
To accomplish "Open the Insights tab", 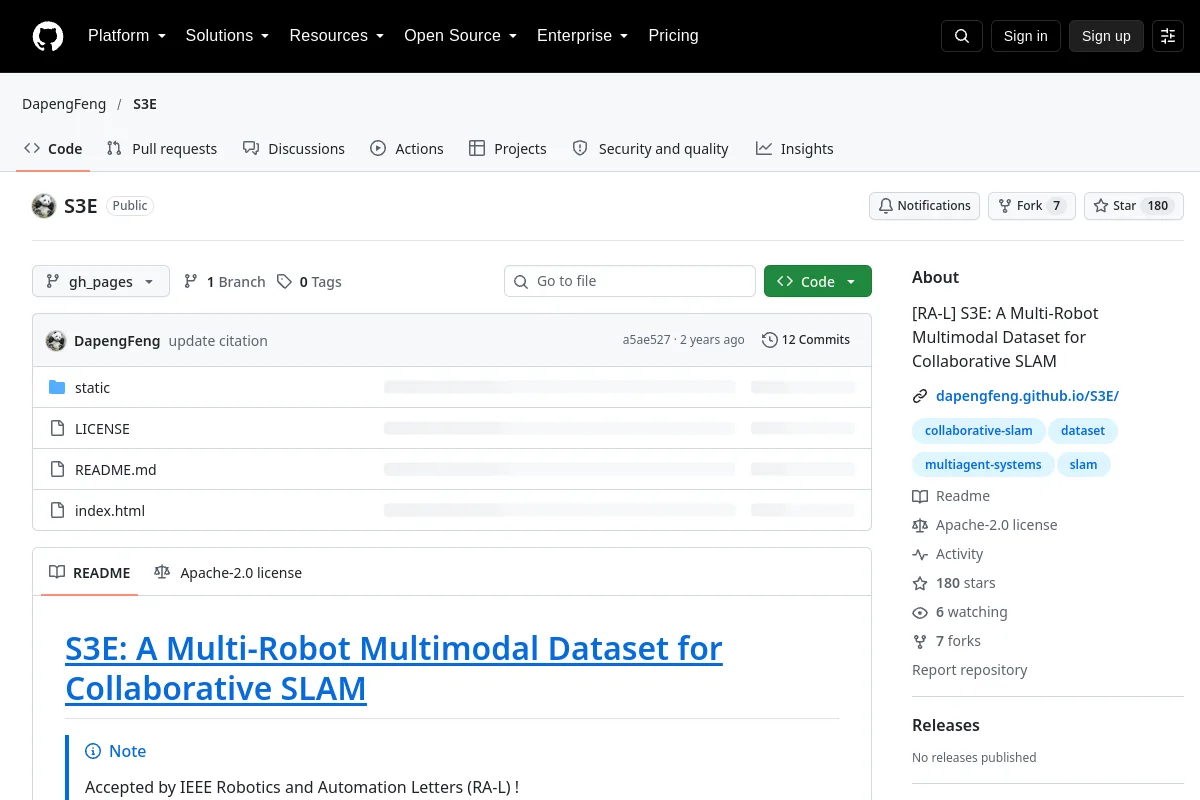I will pos(795,149).
